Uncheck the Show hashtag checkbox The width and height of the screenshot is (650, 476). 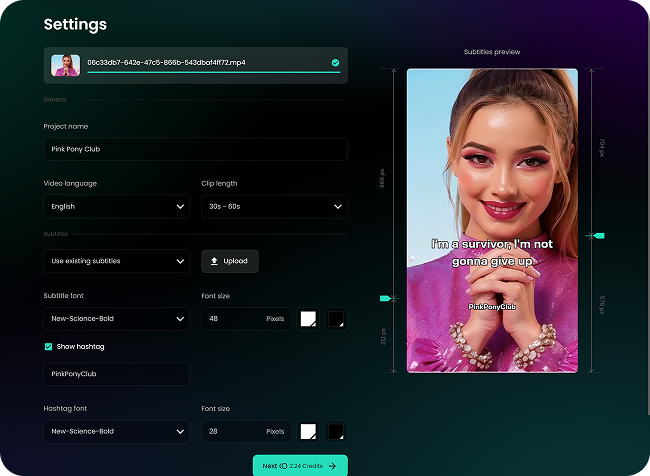pos(48,347)
